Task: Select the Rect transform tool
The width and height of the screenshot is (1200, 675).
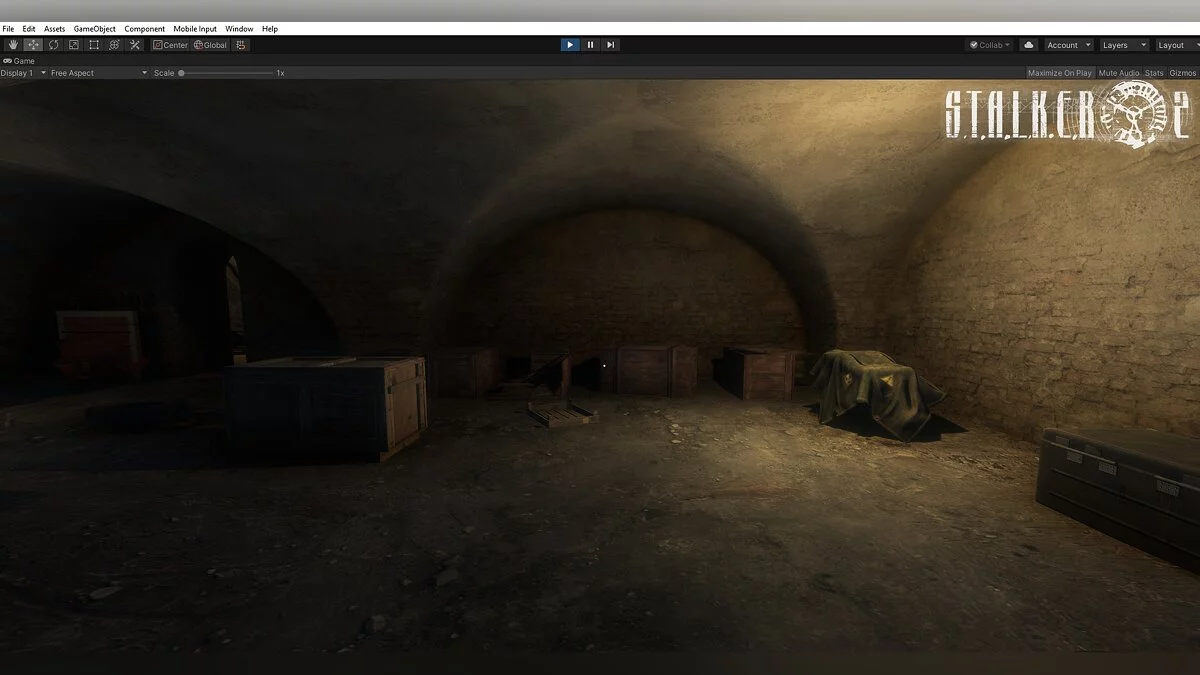Action: tap(94, 45)
